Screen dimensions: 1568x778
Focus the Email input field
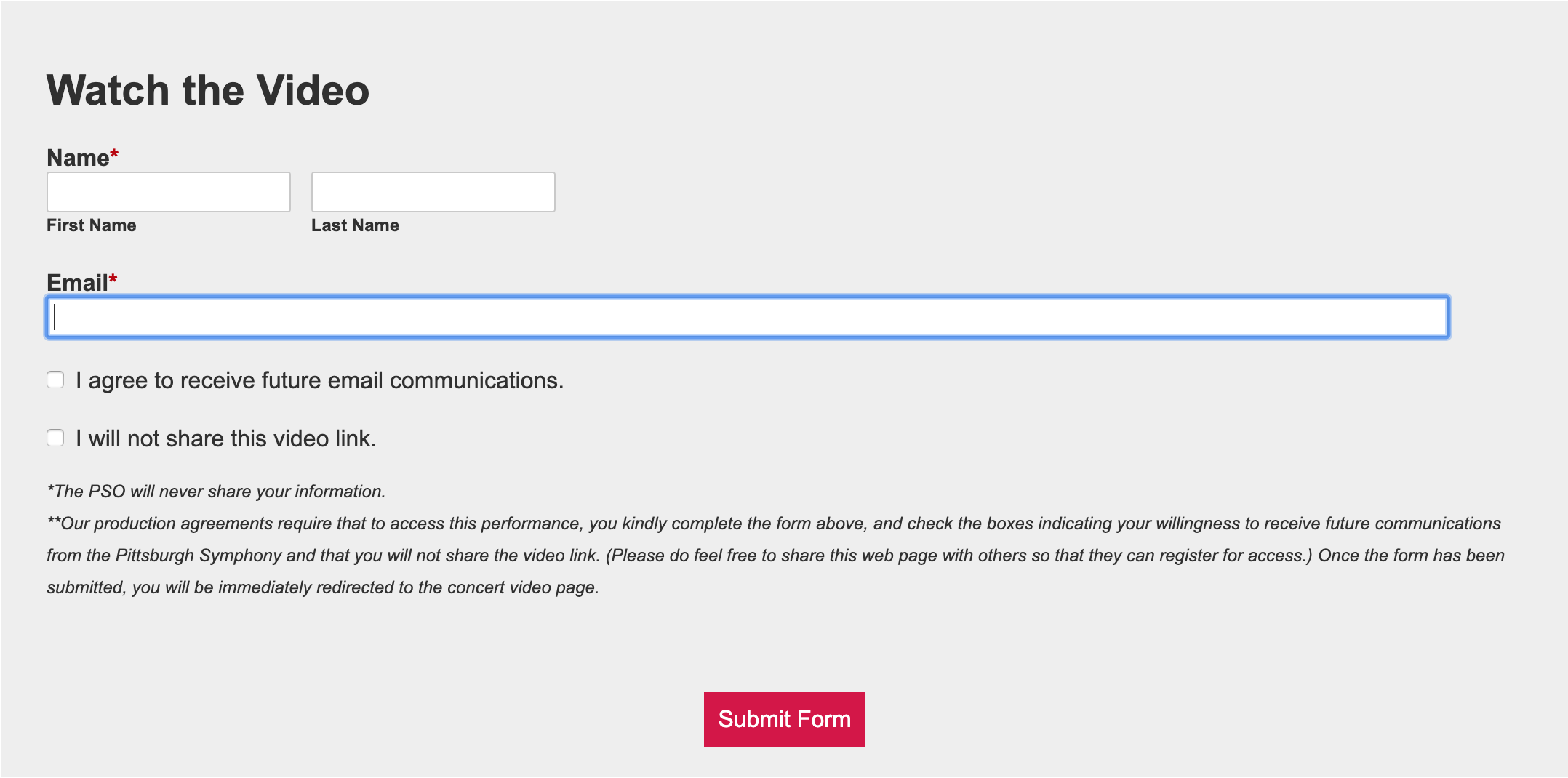pos(748,317)
